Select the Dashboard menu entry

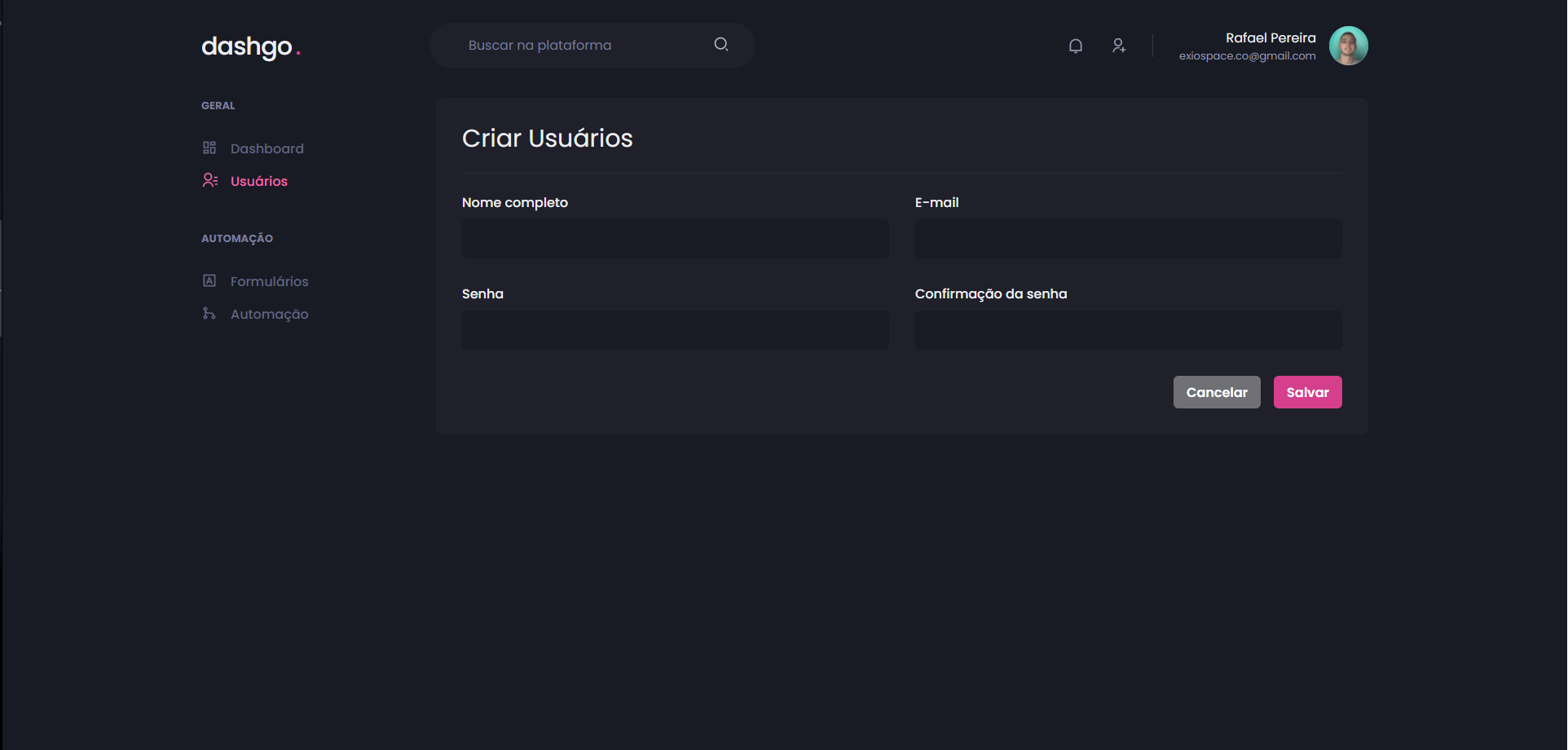click(267, 148)
